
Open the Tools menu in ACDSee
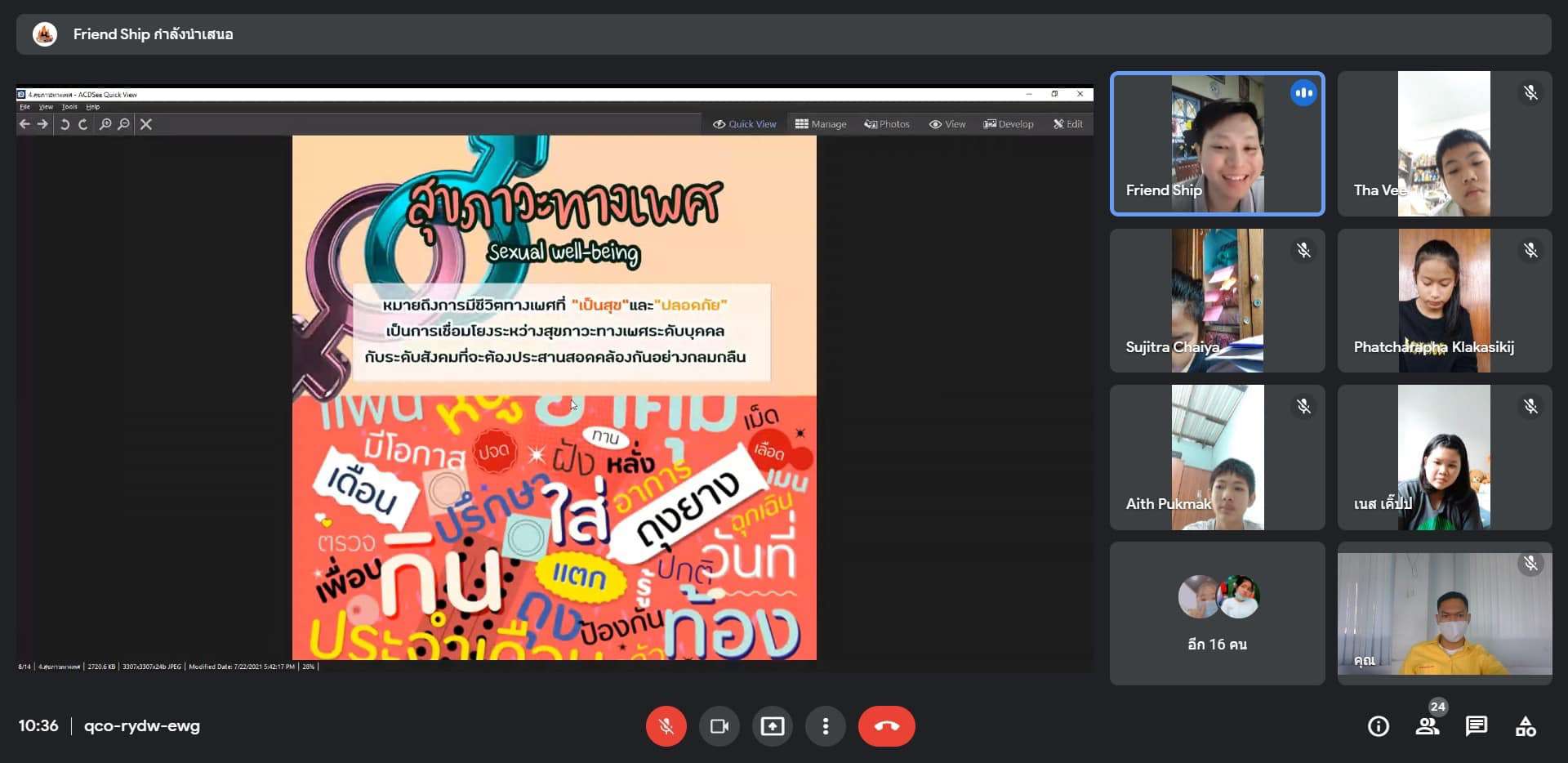click(x=69, y=107)
